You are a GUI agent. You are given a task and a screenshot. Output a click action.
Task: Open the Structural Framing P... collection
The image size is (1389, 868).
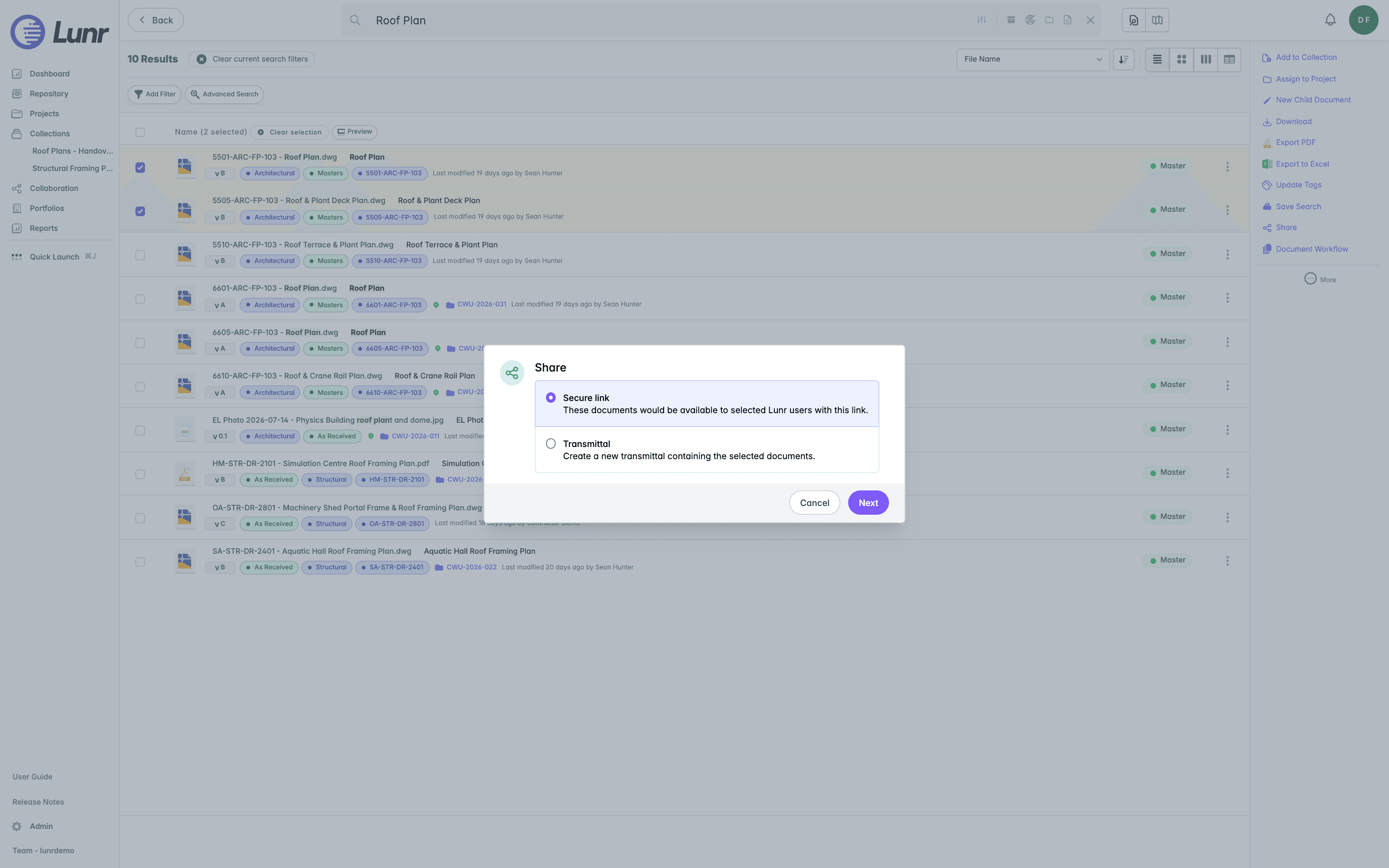click(x=72, y=168)
